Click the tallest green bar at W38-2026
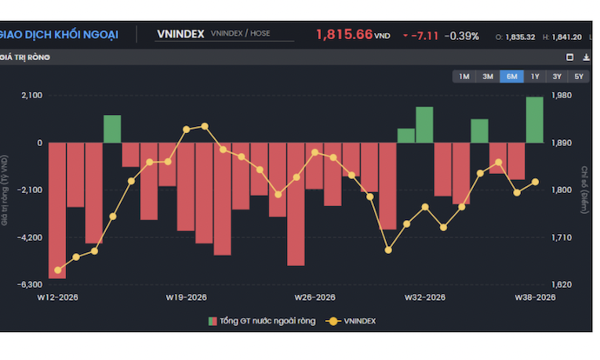Image resolution: width=600 pixels, height=360 pixels. coord(535,120)
